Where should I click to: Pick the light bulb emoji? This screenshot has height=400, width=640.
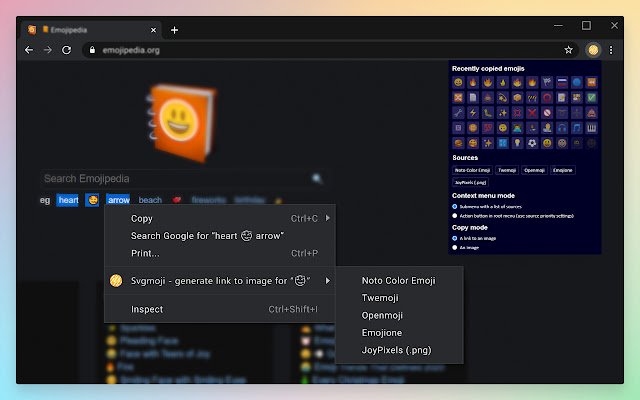(518, 143)
